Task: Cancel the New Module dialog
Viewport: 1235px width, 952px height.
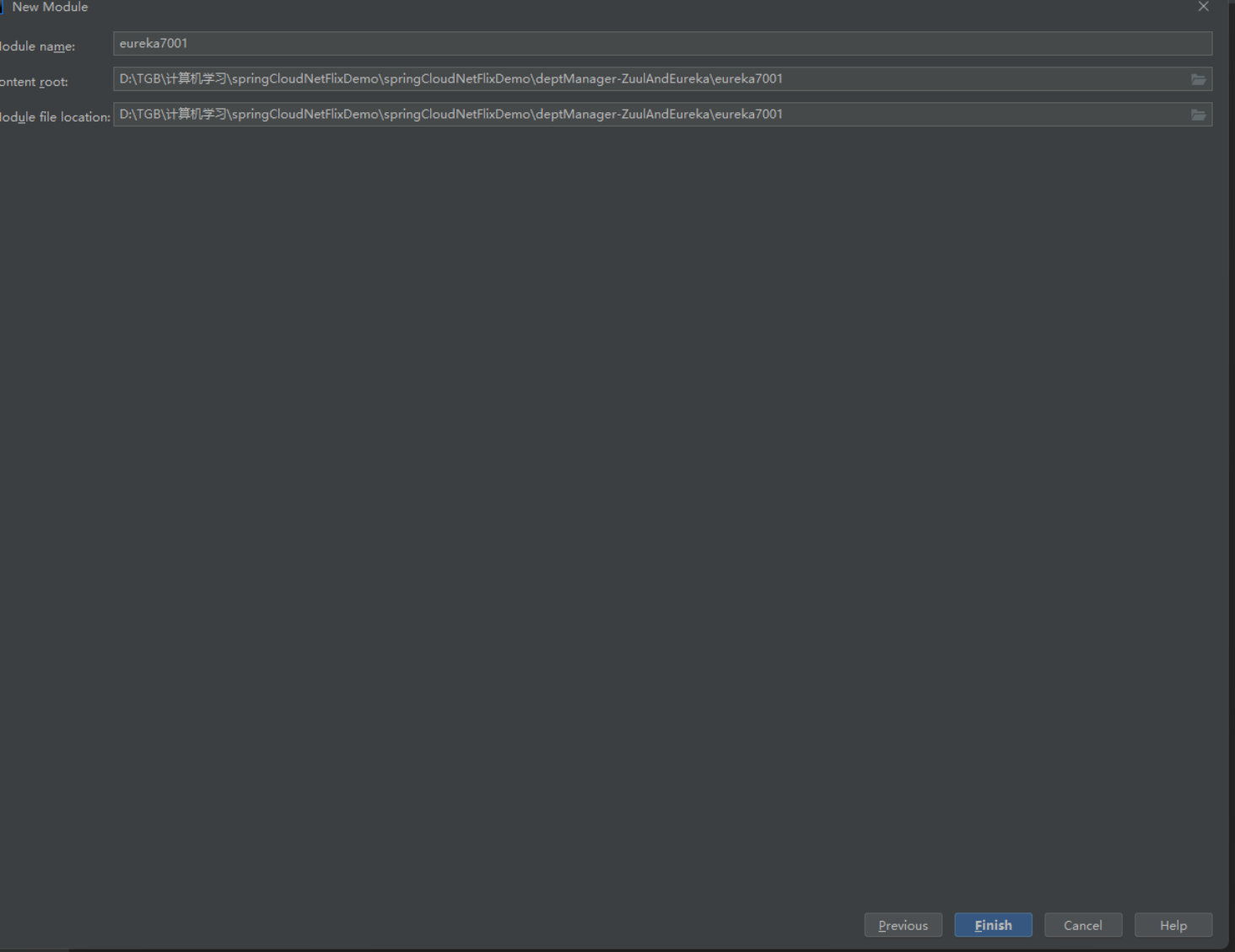Action: (x=1083, y=925)
